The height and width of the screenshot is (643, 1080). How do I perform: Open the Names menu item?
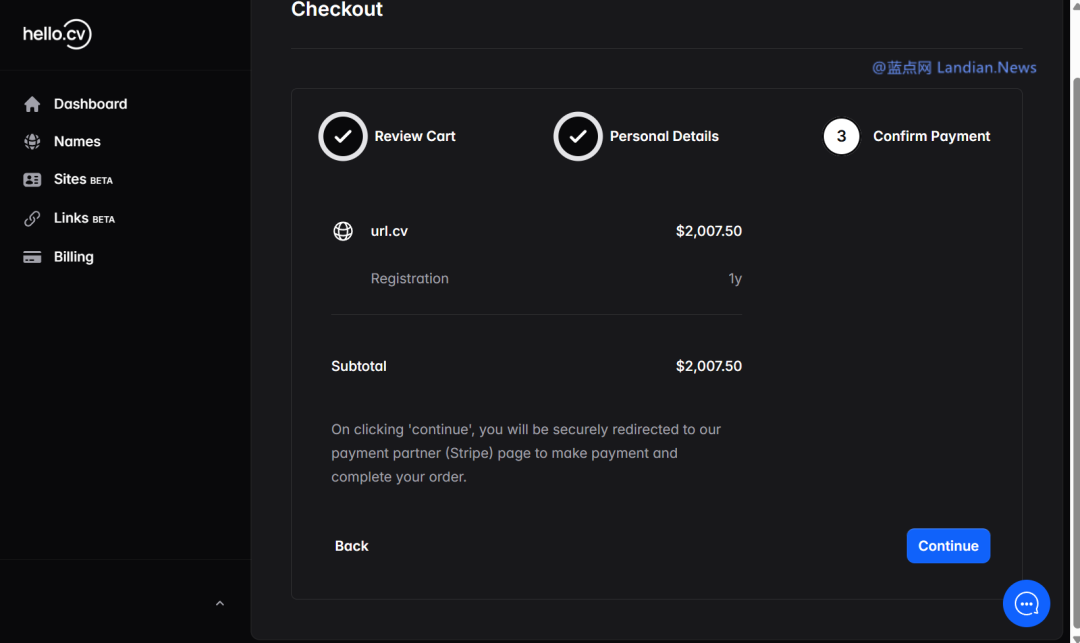77,141
